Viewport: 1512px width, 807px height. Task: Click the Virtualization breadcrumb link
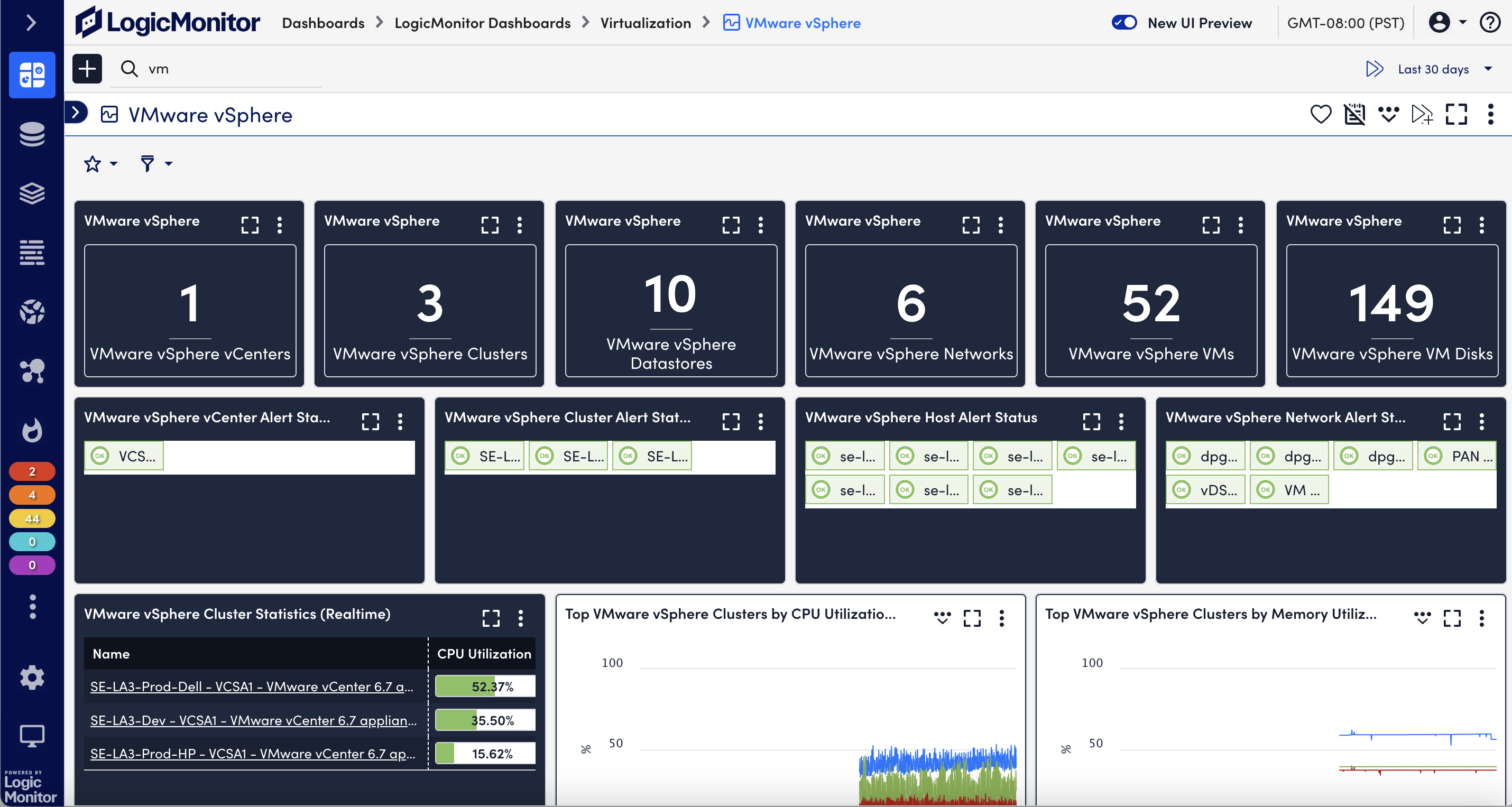[x=646, y=23]
